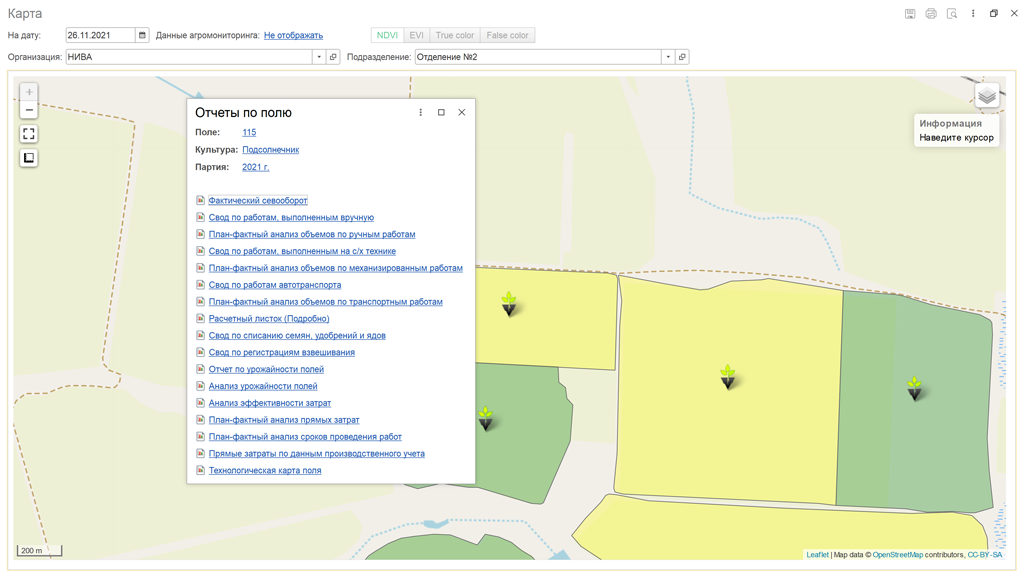Image resolution: width=1024 pixels, height=576 pixels.
Task: Click the Подсолнечник culture link
Action: click(270, 150)
